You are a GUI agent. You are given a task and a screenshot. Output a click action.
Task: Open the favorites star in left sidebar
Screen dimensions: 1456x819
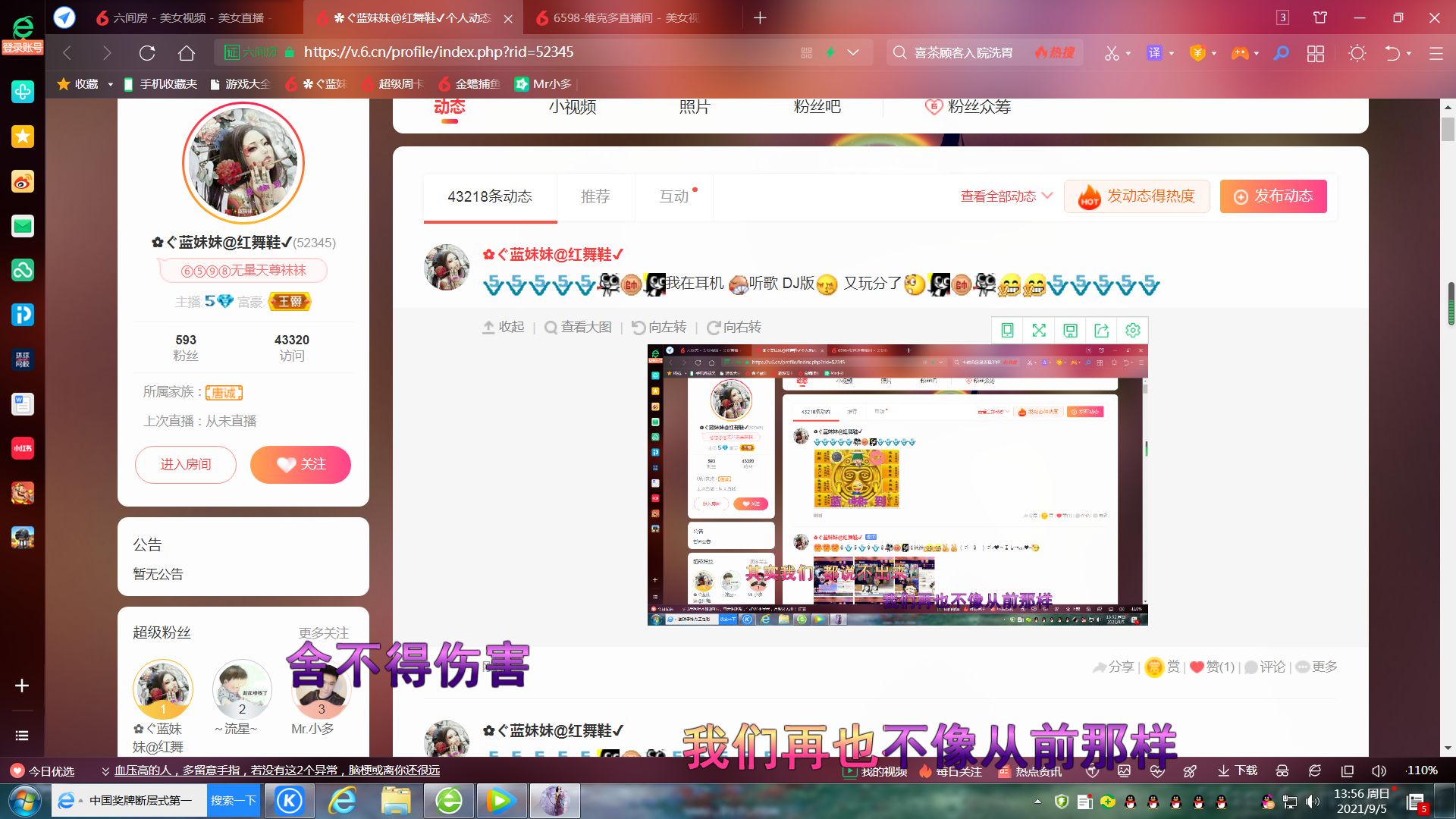[x=23, y=136]
